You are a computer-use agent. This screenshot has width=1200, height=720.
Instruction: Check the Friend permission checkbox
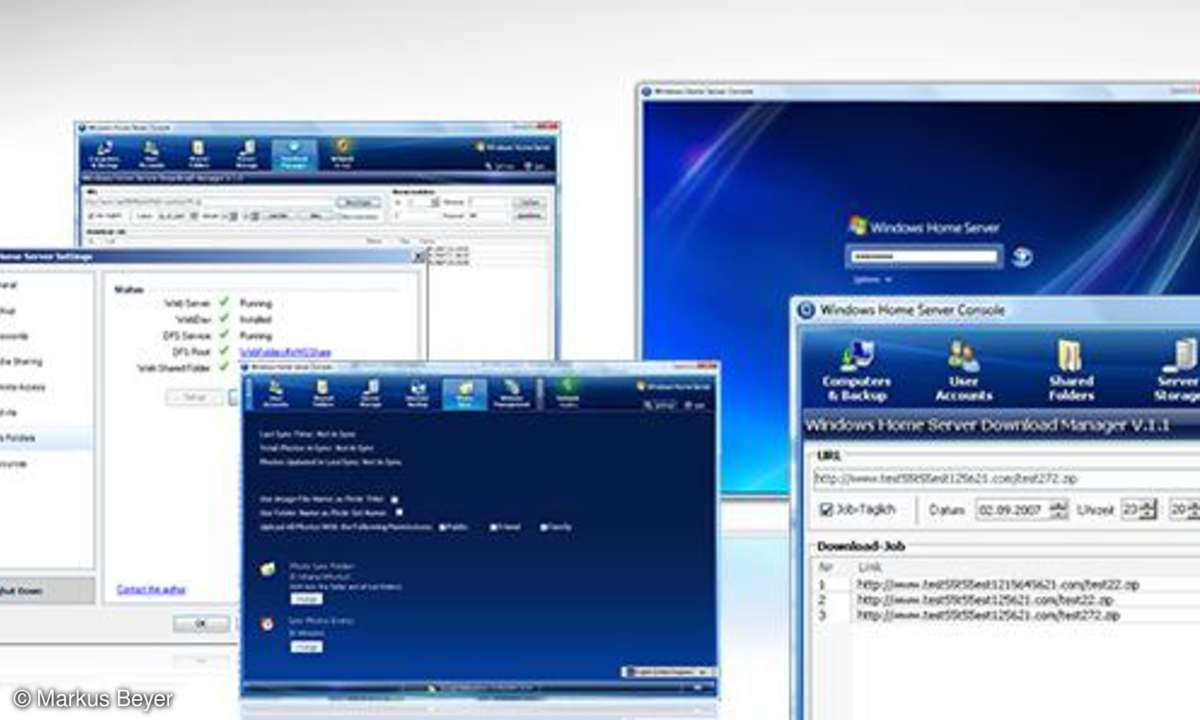pyautogui.click(x=494, y=526)
